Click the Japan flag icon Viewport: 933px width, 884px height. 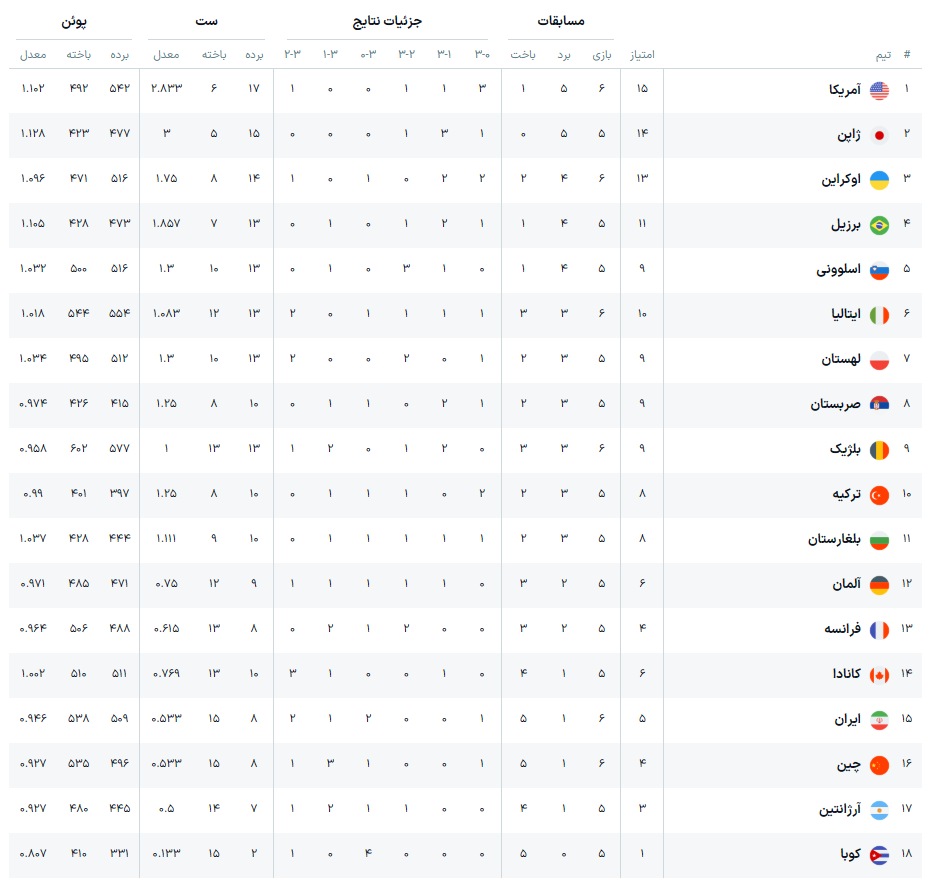click(x=879, y=136)
